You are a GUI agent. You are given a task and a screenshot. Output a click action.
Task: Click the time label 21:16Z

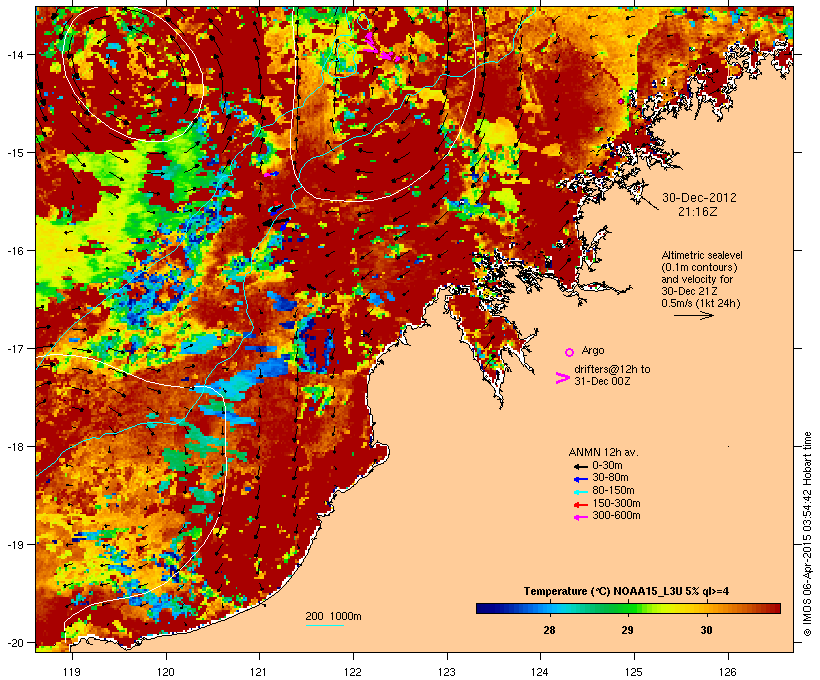tap(698, 212)
